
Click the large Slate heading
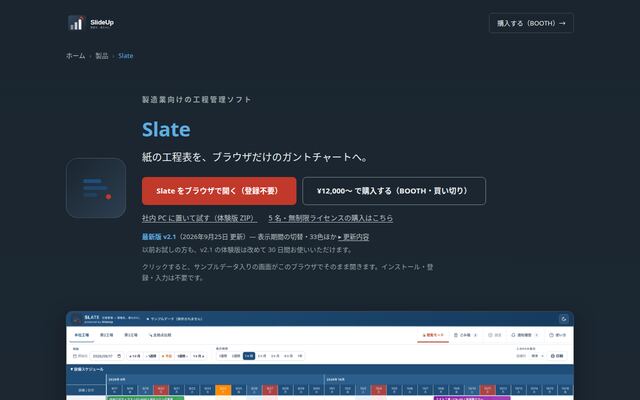tap(166, 130)
